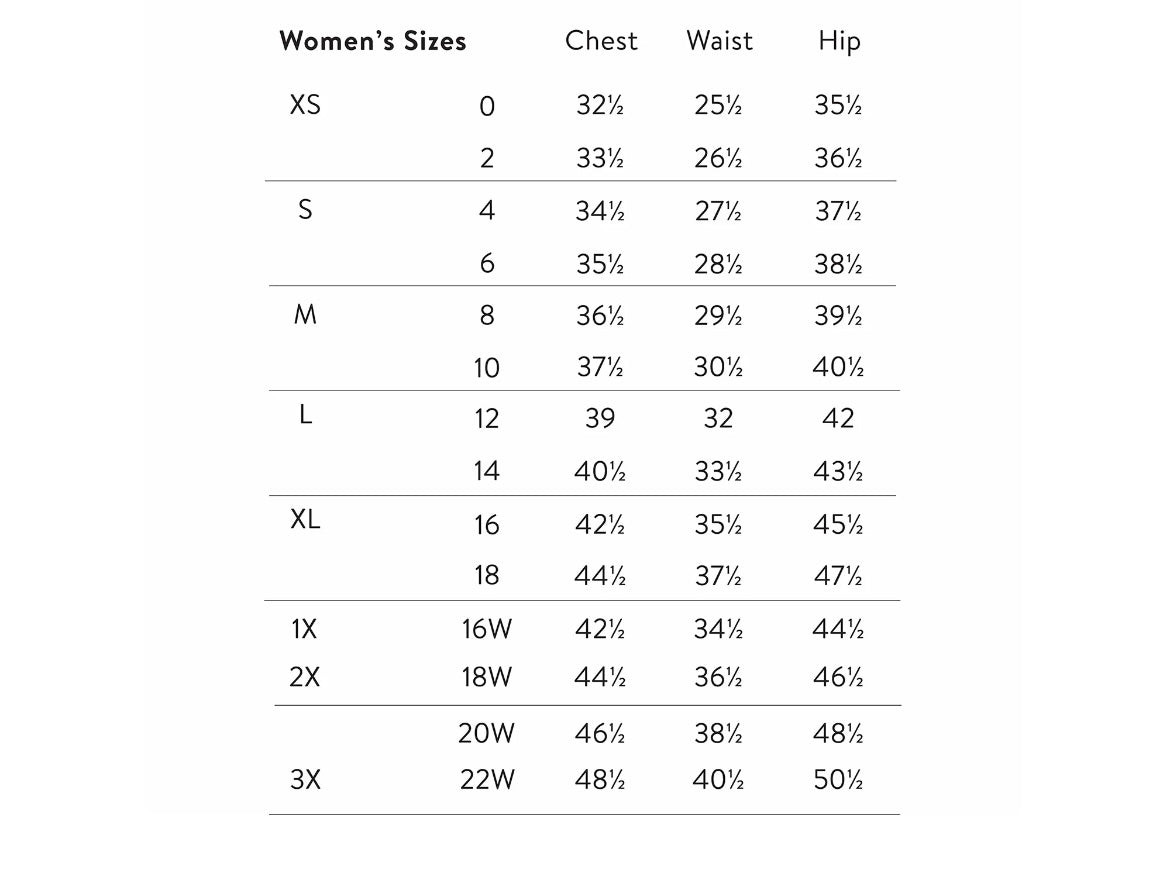
Task: Click the 22W size cell
Action: (x=487, y=780)
